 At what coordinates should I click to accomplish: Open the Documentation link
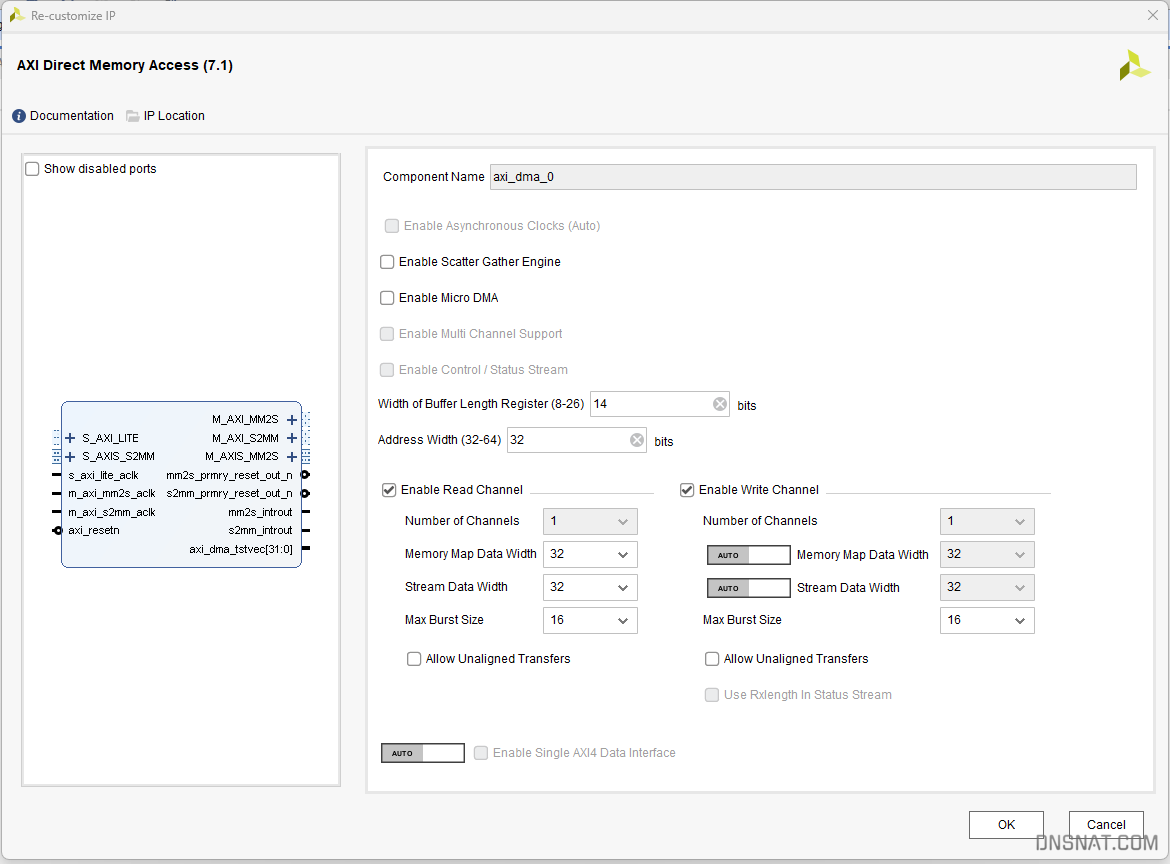coord(63,116)
